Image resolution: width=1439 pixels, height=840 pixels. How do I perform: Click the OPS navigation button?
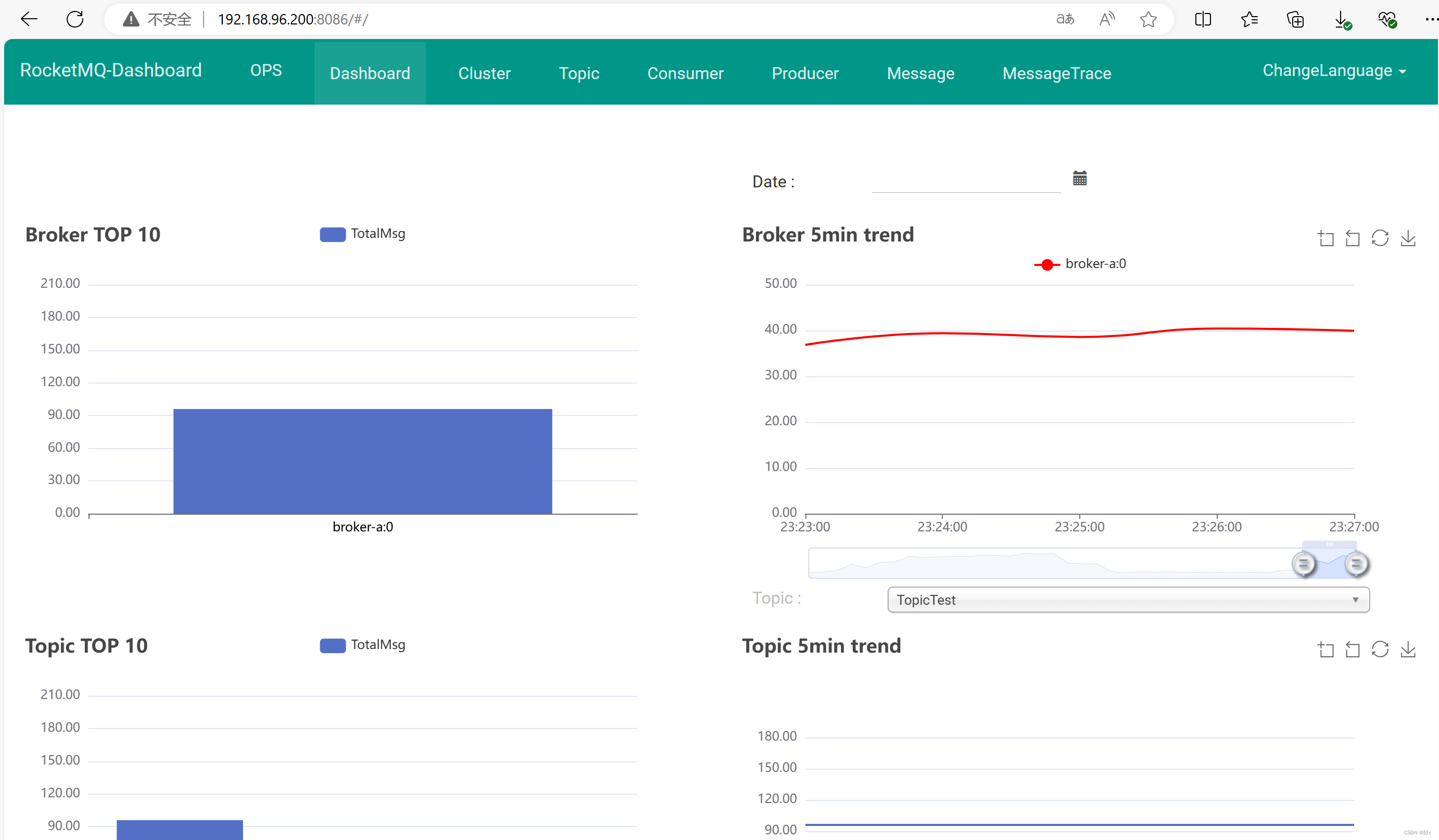click(265, 71)
